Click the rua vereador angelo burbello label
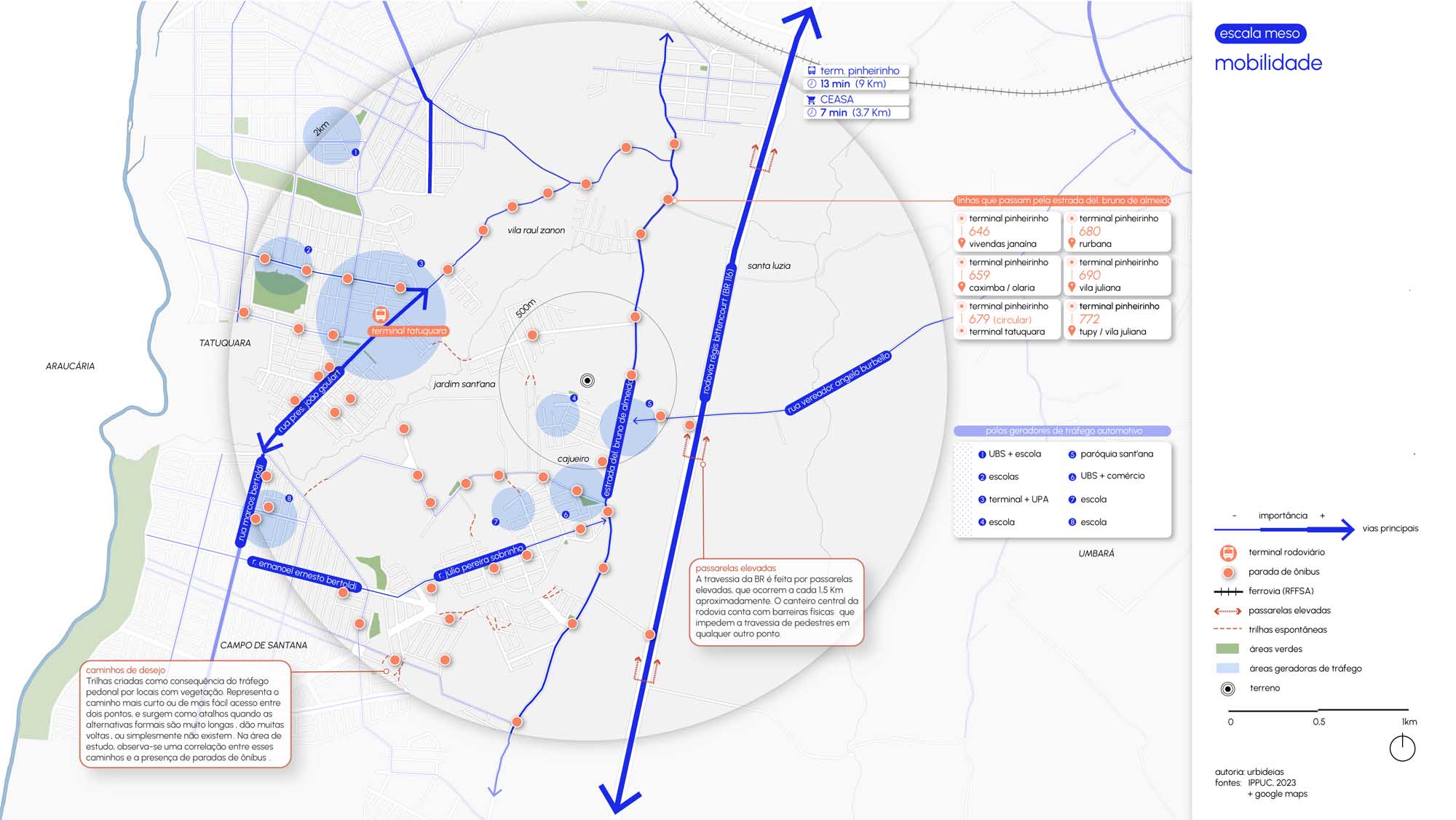This screenshot has width=1456, height=820. coord(838,383)
